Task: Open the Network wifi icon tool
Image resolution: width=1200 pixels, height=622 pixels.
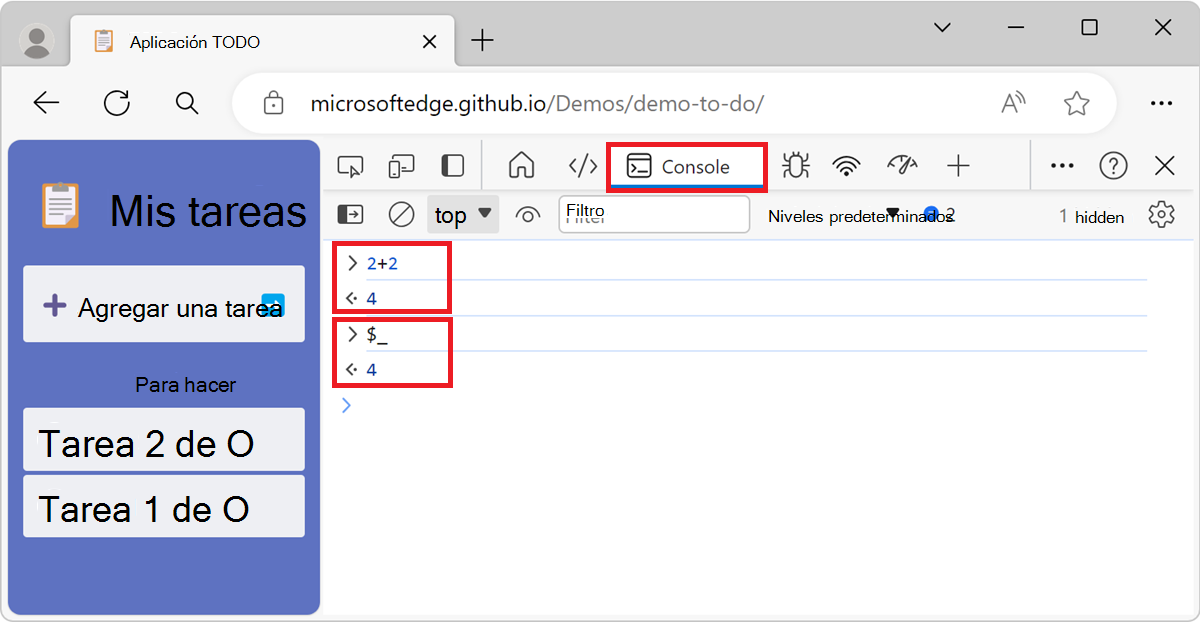Action: [847, 166]
